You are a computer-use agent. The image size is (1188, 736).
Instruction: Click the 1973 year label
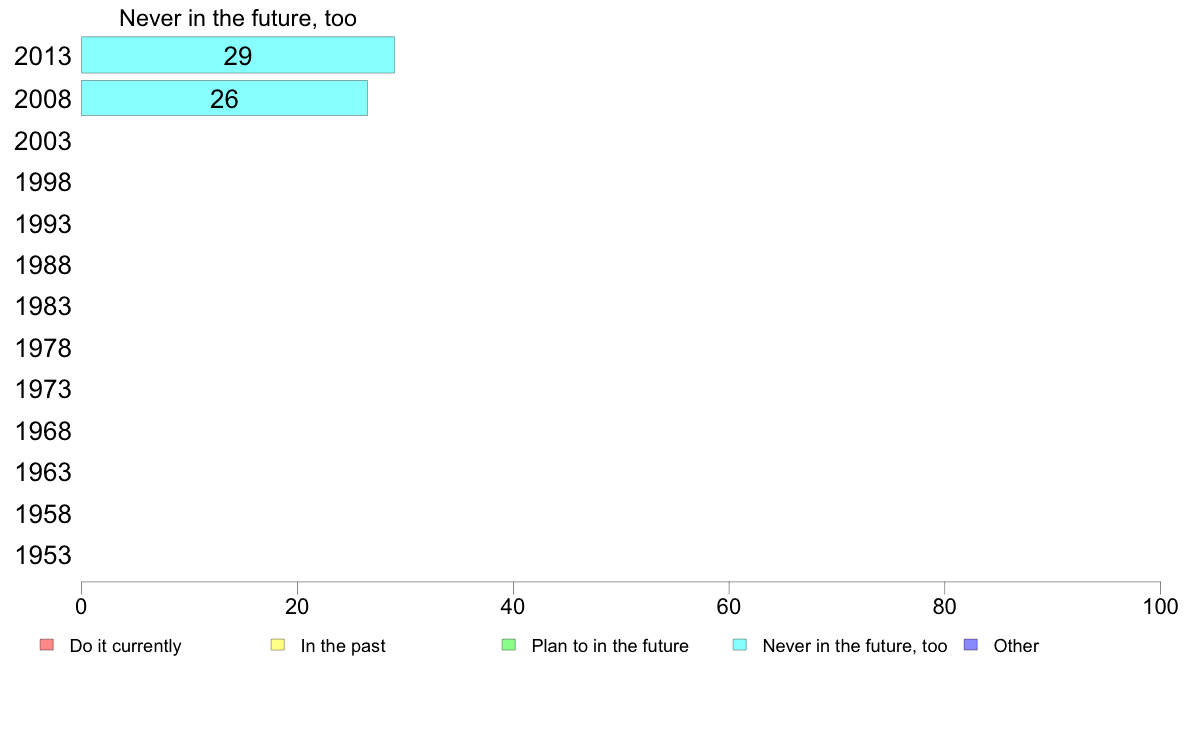coord(42,390)
